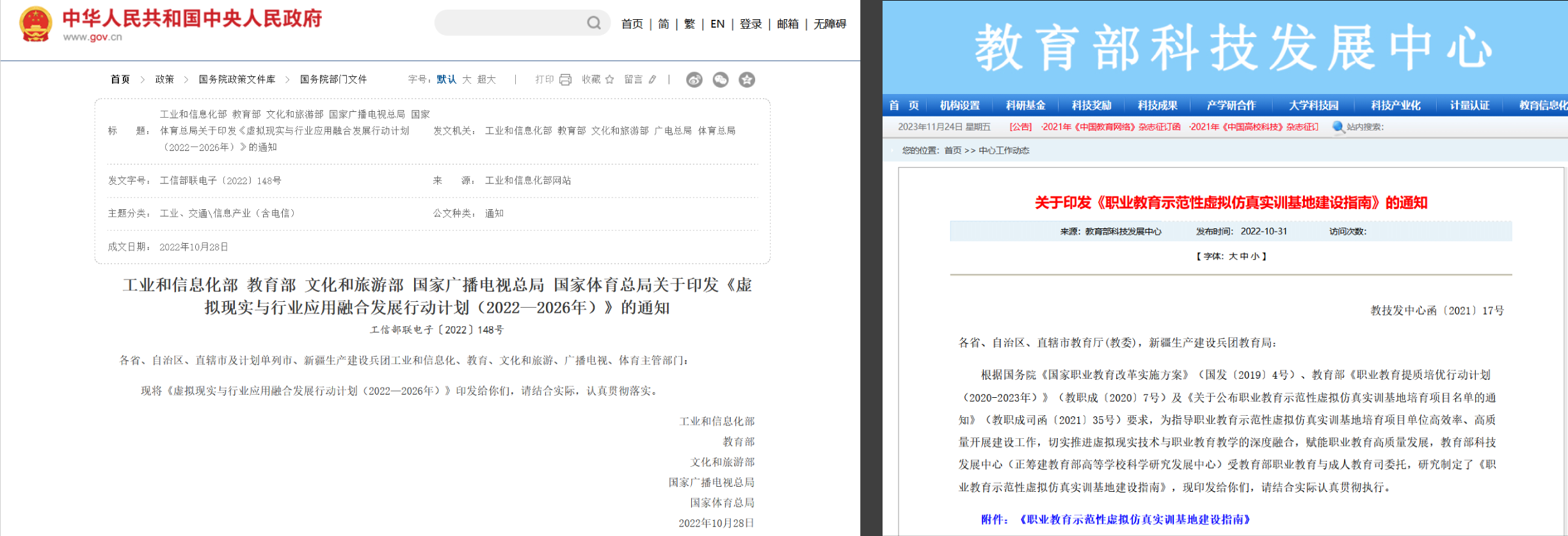Set article font to 小 in 字体 selector
Image resolution: width=1568 pixels, height=536 pixels.
(x=1255, y=256)
